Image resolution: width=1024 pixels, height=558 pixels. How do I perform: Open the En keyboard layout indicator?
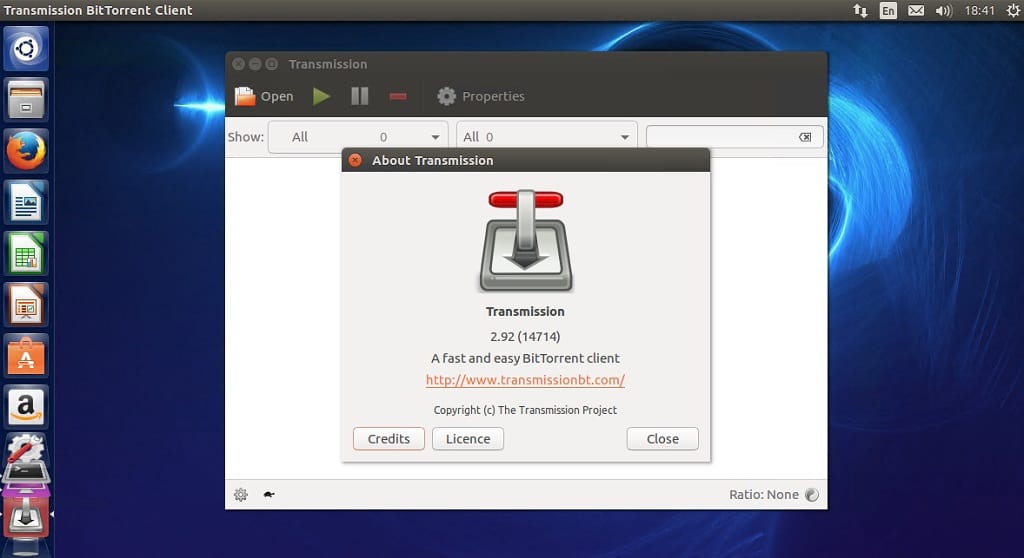coord(888,11)
